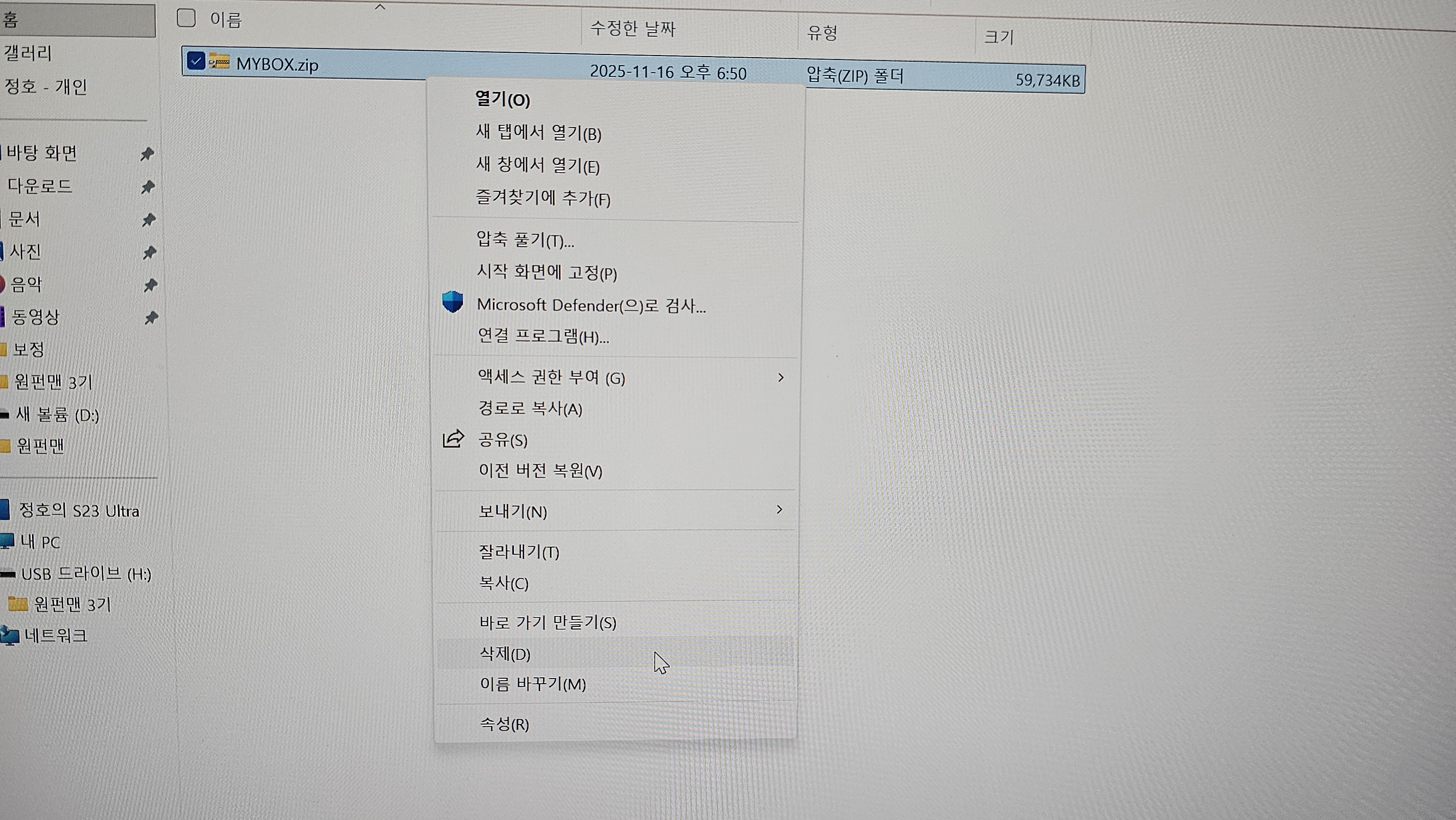
Task: Toggle the select-all checkbox in the header
Action: [x=185, y=19]
